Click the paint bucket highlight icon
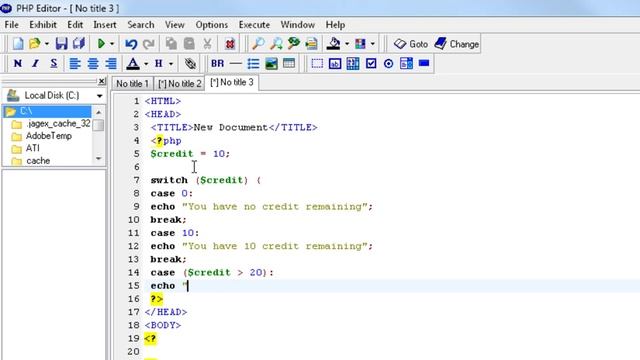Viewport: 640px width, 360px height. tap(334, 43)
